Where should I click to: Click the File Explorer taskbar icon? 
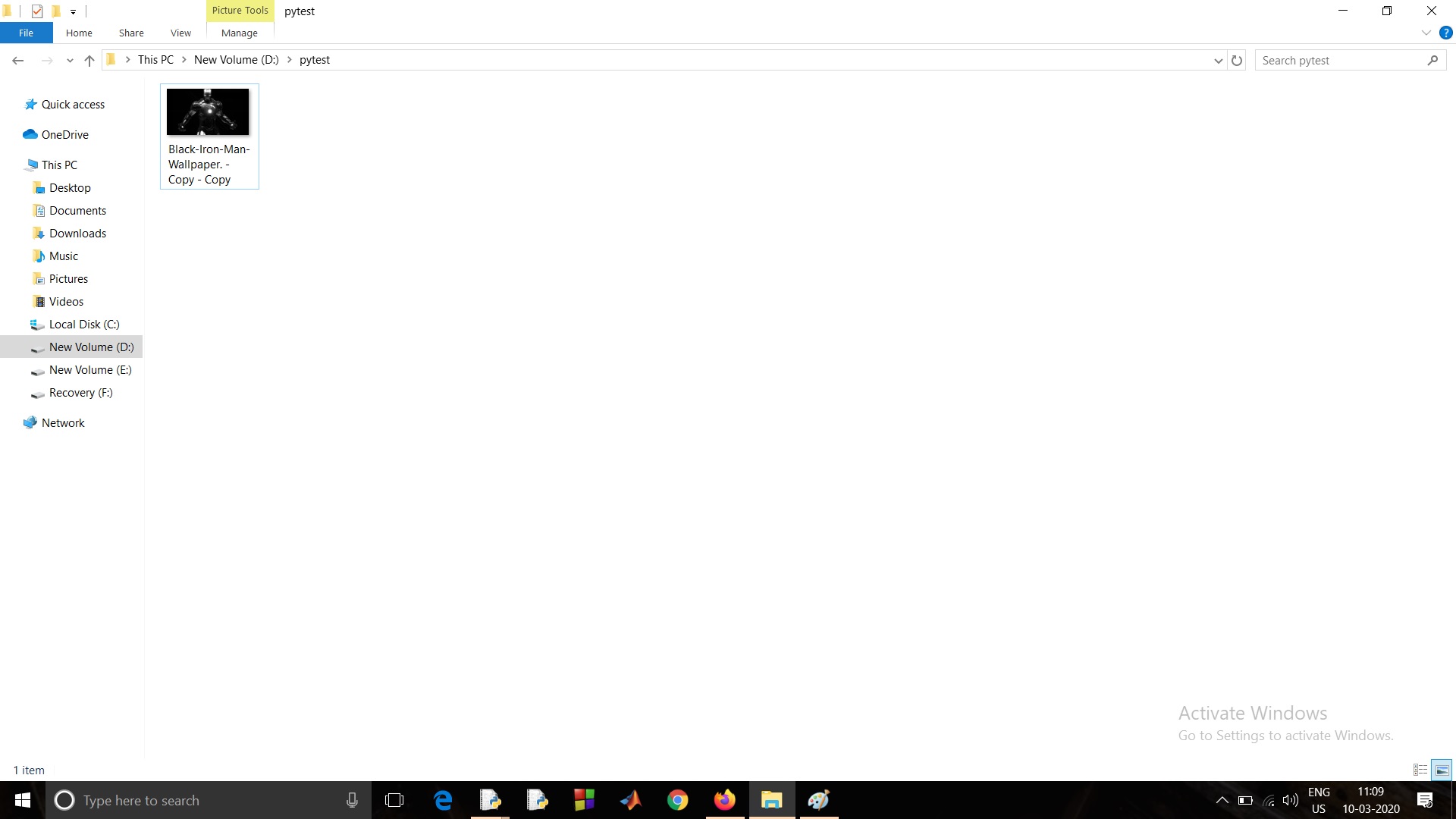tap(772, 800)
